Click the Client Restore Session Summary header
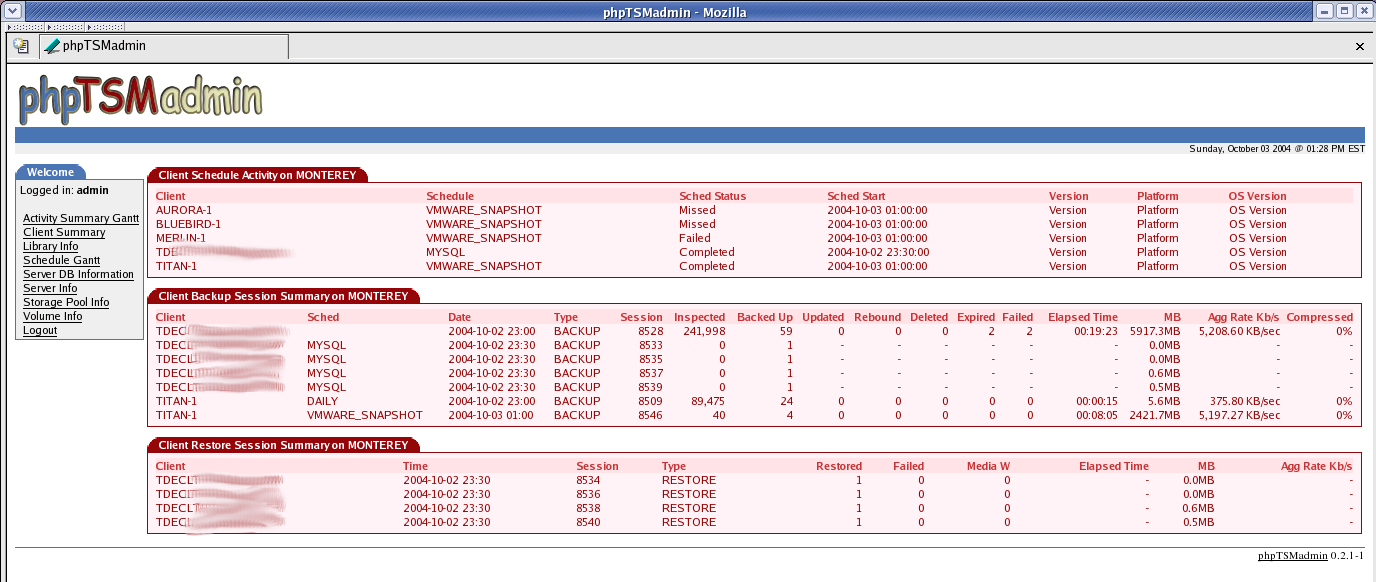Screen dimensions: 1376x582 pyautogui.click(x=283, y=445)
